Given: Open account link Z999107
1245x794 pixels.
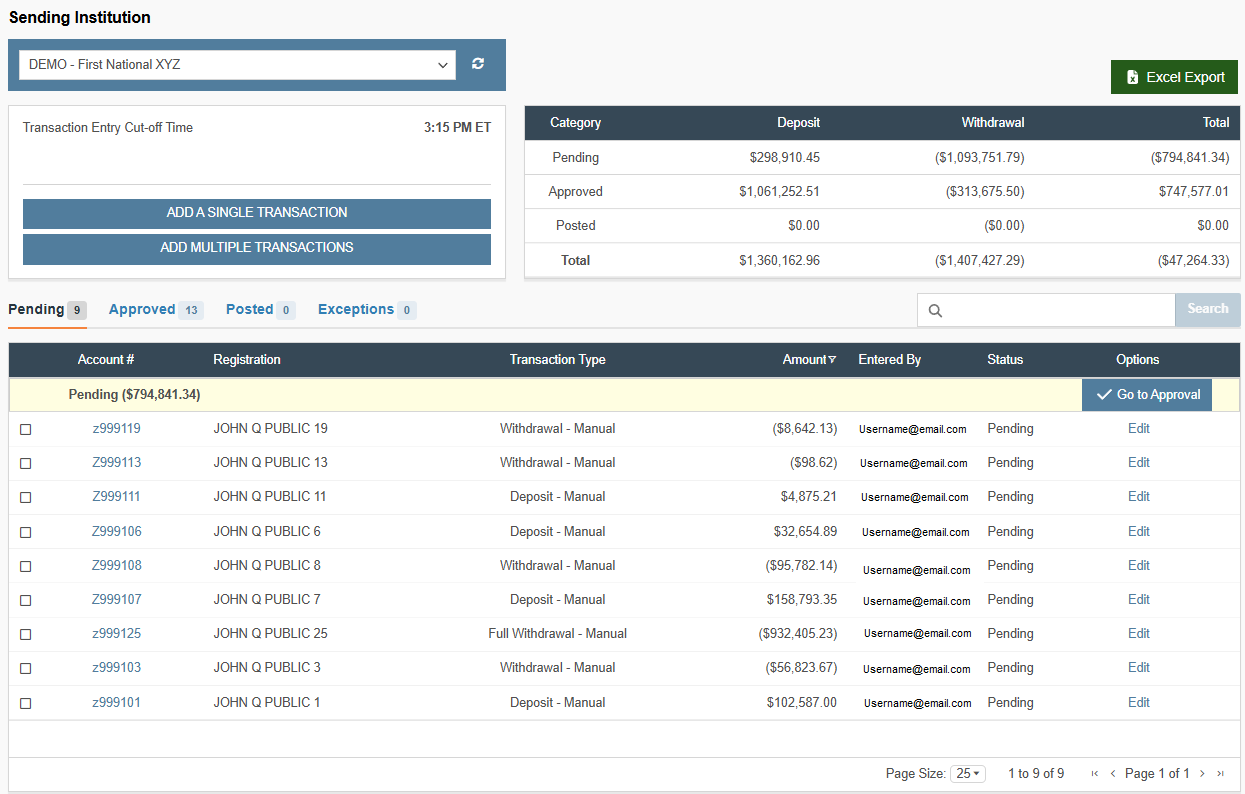Looking at the screenshot, I should pos(116,600).
